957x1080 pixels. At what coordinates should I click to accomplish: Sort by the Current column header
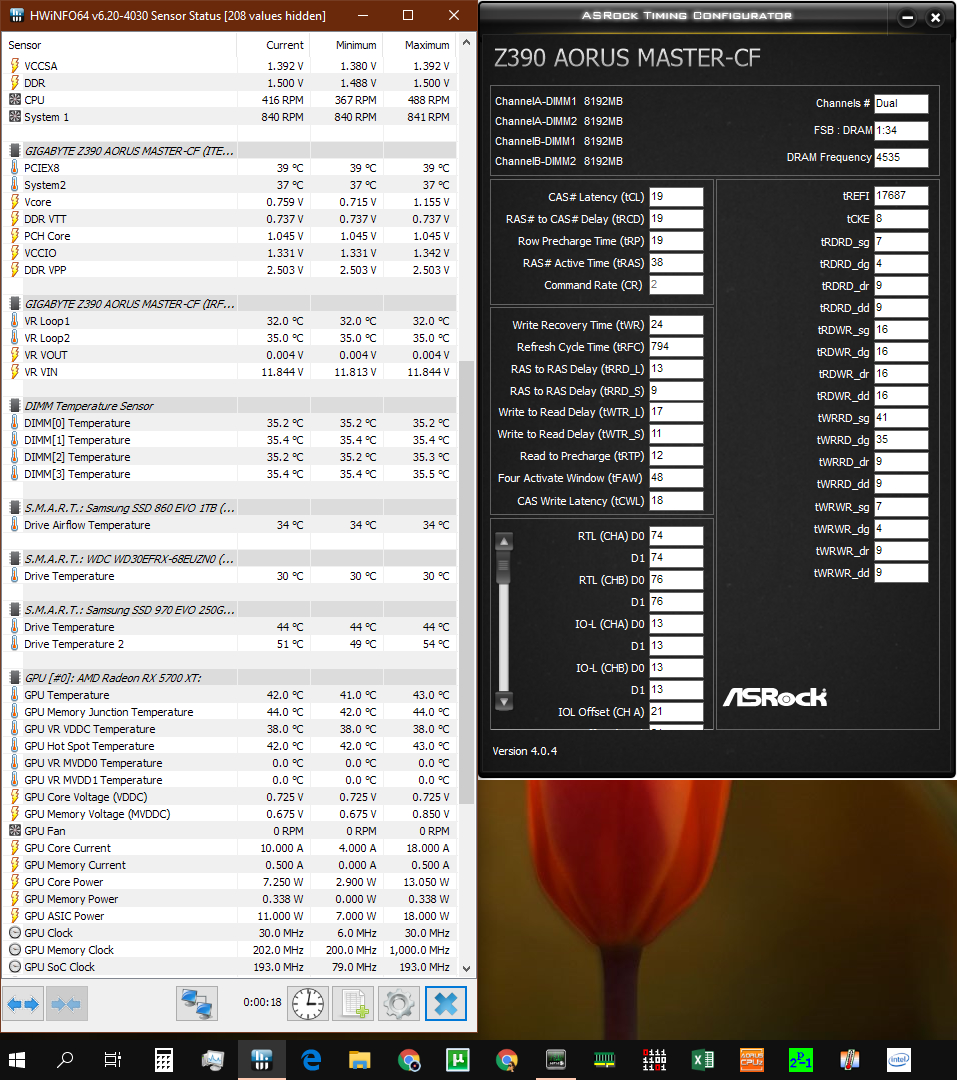[x=274, y=45]
